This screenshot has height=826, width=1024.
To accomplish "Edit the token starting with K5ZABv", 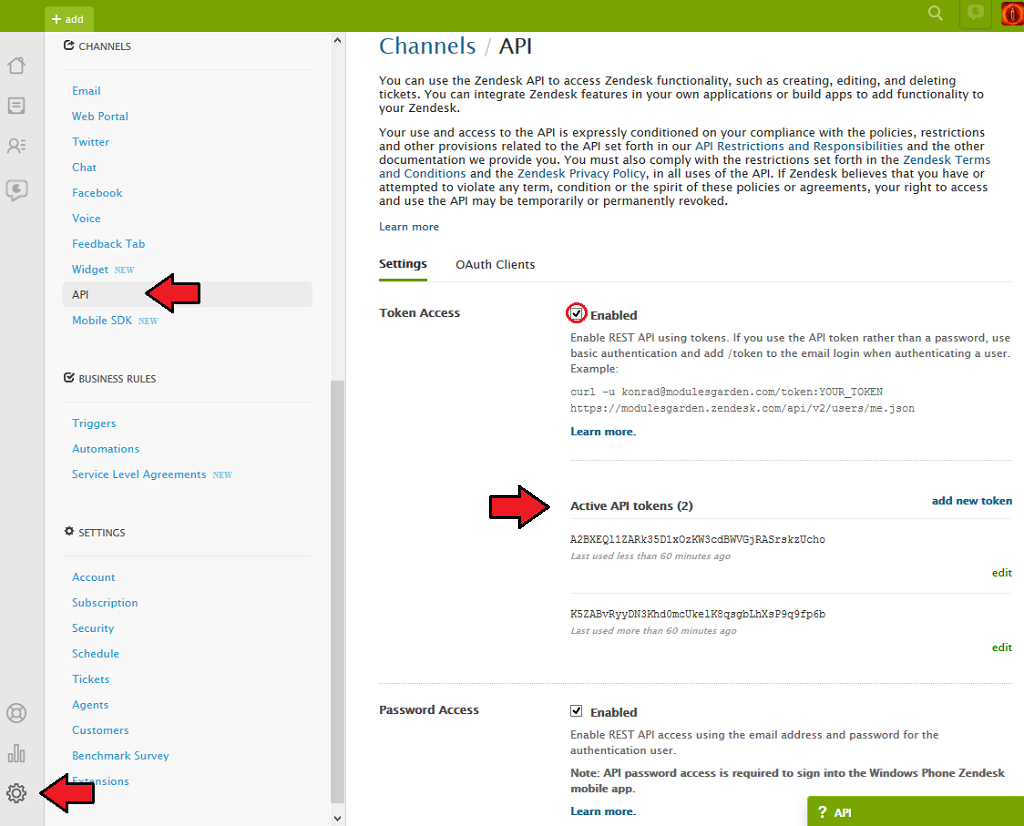I will point(1002,647).
